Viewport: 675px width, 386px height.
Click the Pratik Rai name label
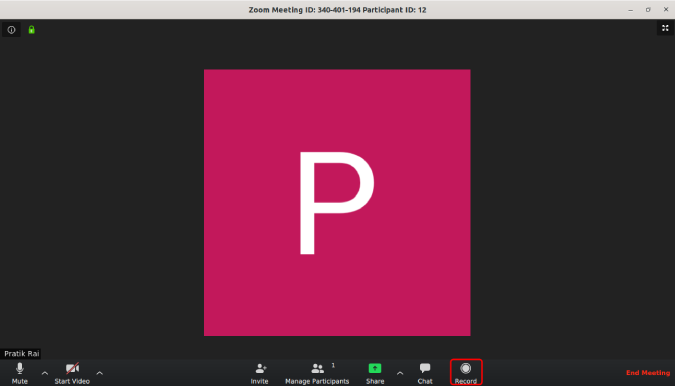click(22, 353)
